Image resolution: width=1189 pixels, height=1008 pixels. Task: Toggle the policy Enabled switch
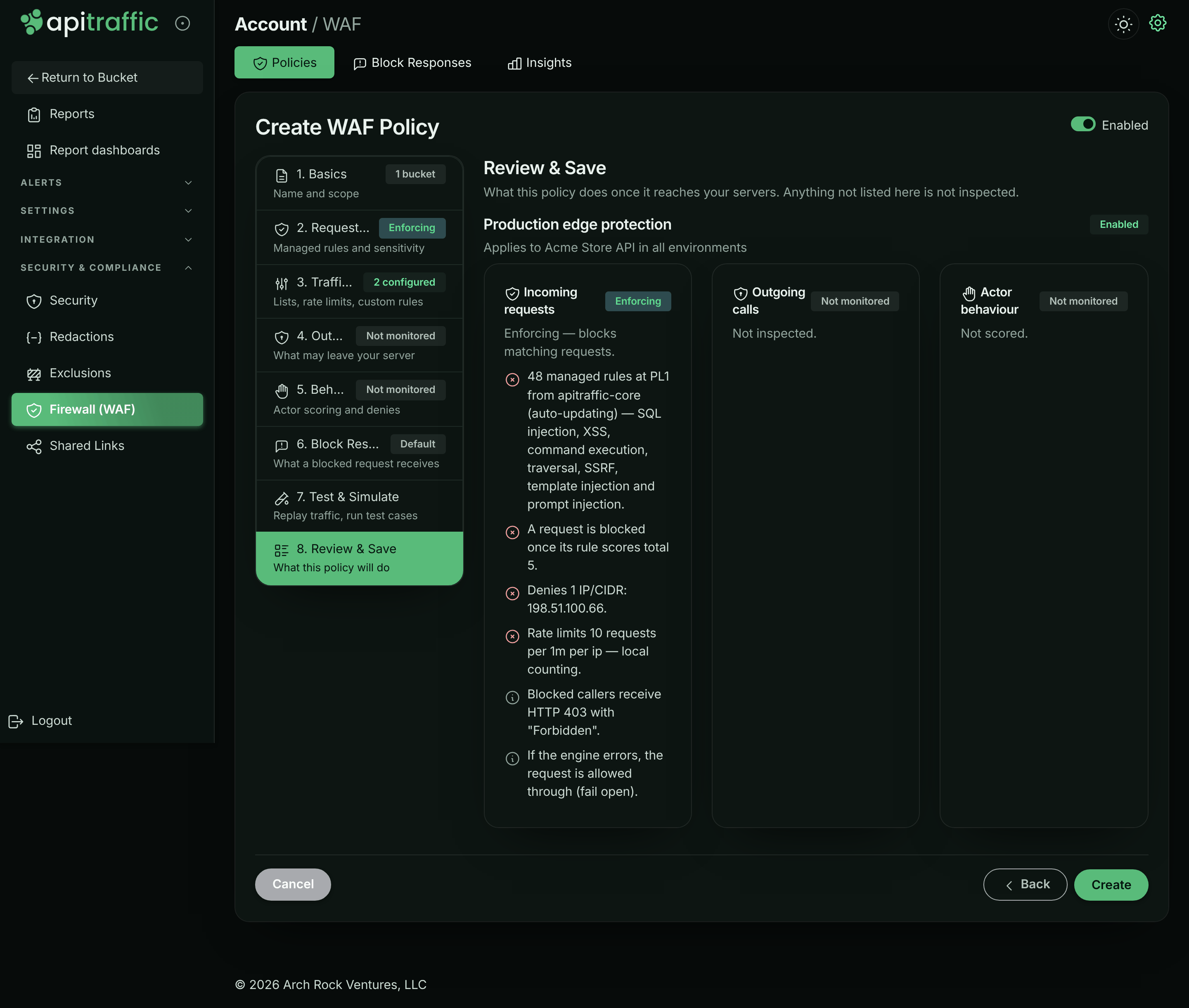coord(1082,125)
